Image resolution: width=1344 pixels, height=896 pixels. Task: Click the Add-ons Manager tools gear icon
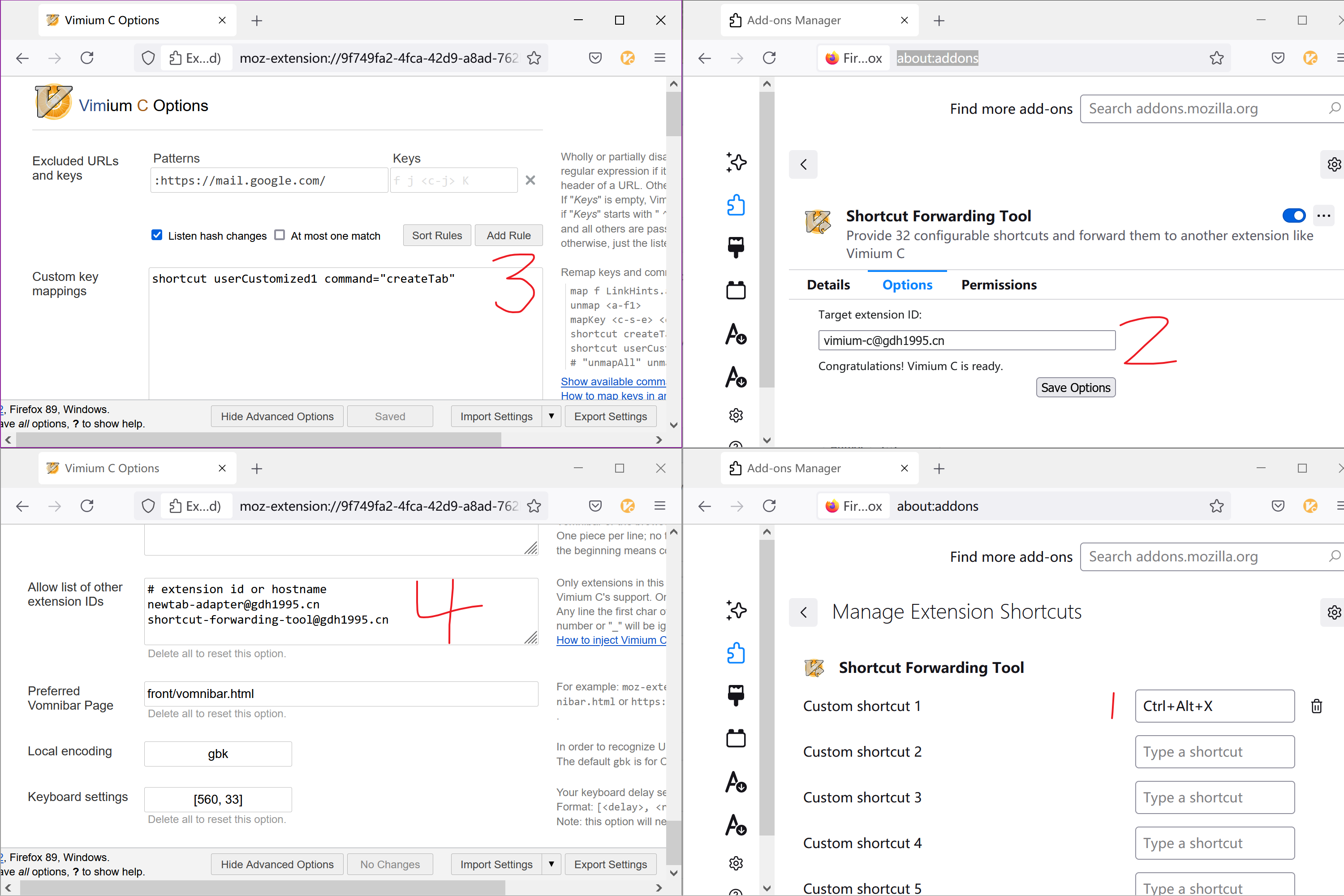(1334, 164)
